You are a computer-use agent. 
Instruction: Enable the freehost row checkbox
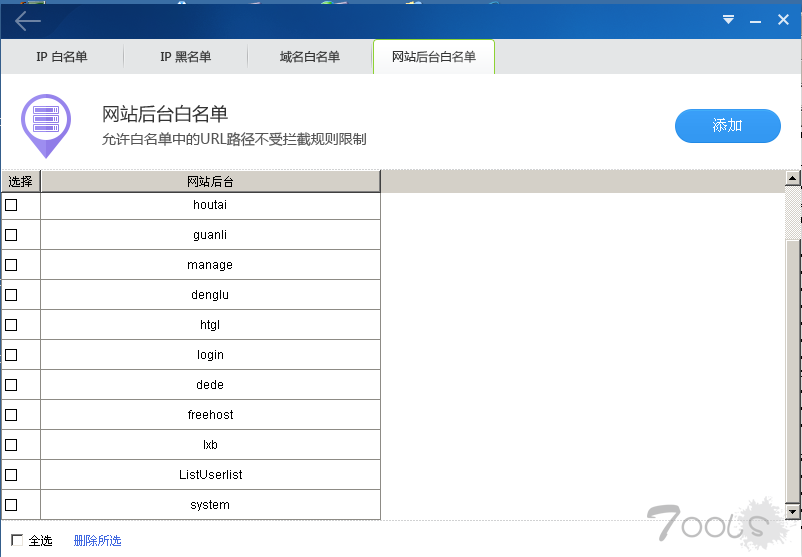click(x=11, y=415)
